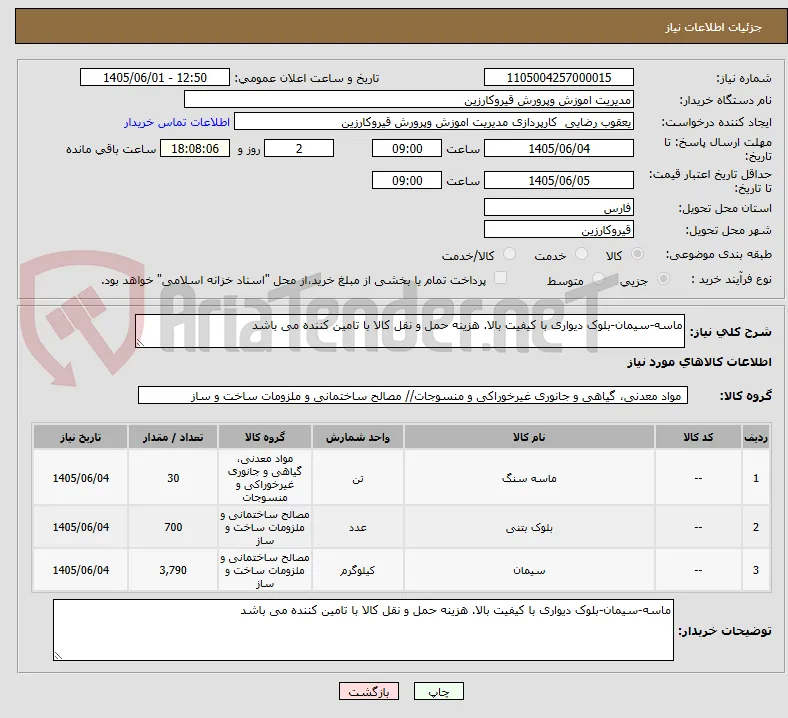The height and width of the screenshot is (718, 788).
Task: Click the اطلاعات کالاهای مورد نیاز section heading
Action: (699, 362)
